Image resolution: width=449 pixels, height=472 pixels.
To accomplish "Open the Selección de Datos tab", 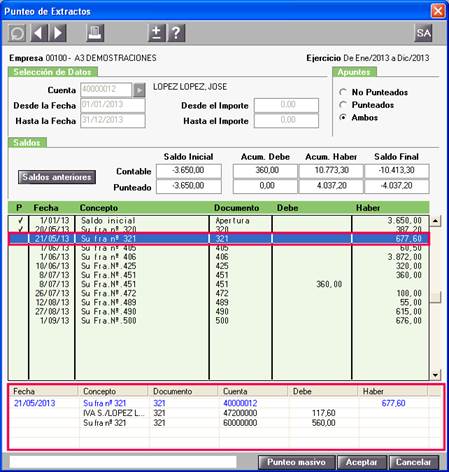I will tap(53, 72).
